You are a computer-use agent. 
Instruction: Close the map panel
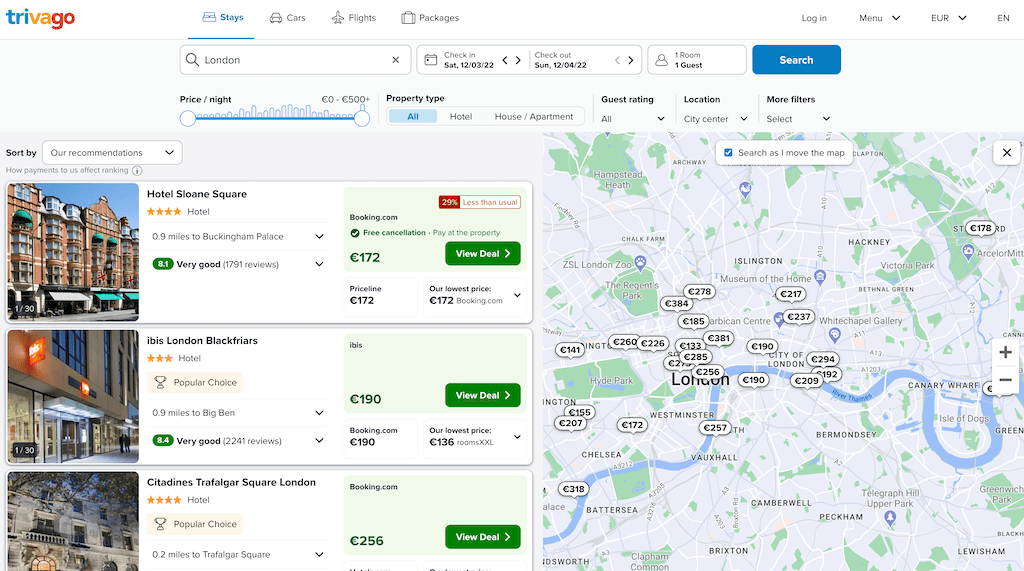[1006, 152]
